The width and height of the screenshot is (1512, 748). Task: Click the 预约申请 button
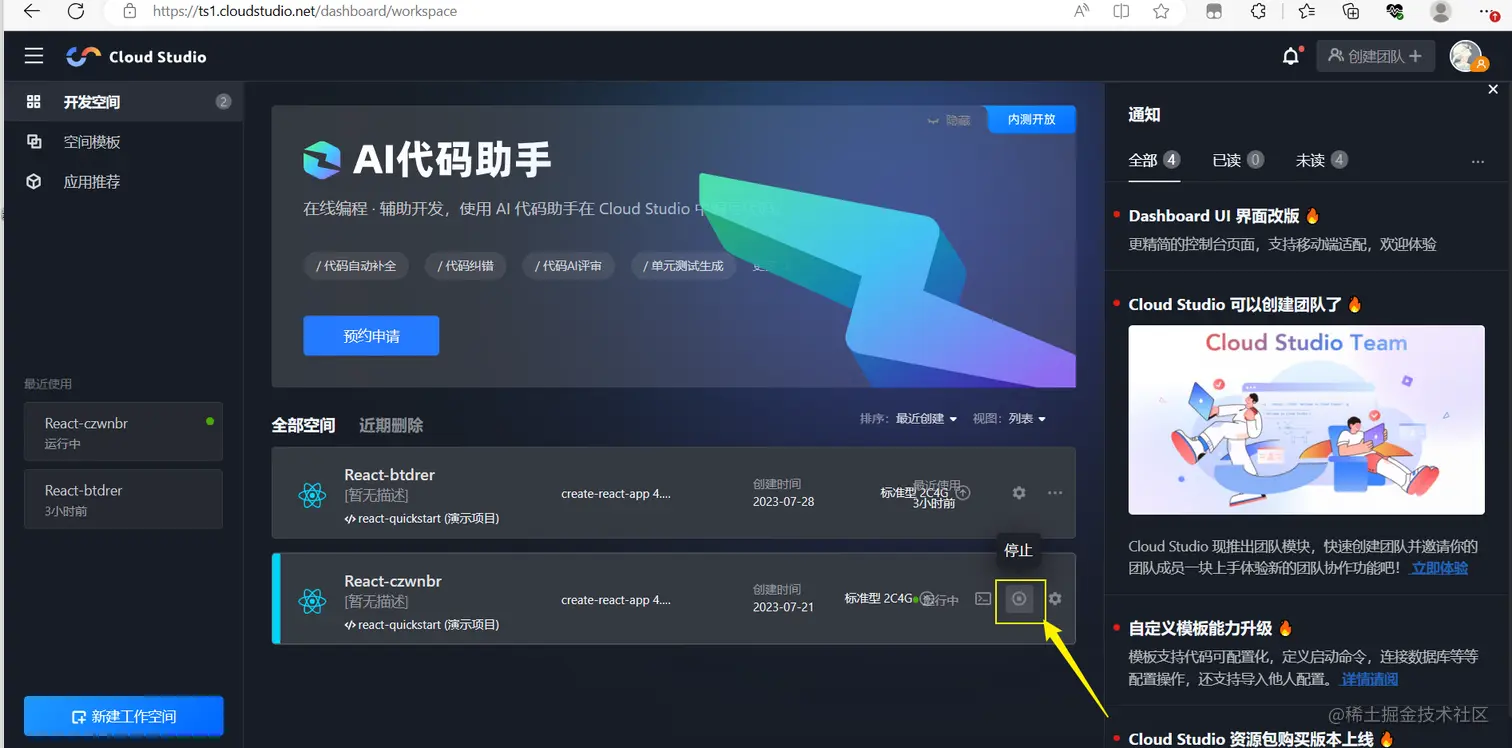[x=371, y=336]
